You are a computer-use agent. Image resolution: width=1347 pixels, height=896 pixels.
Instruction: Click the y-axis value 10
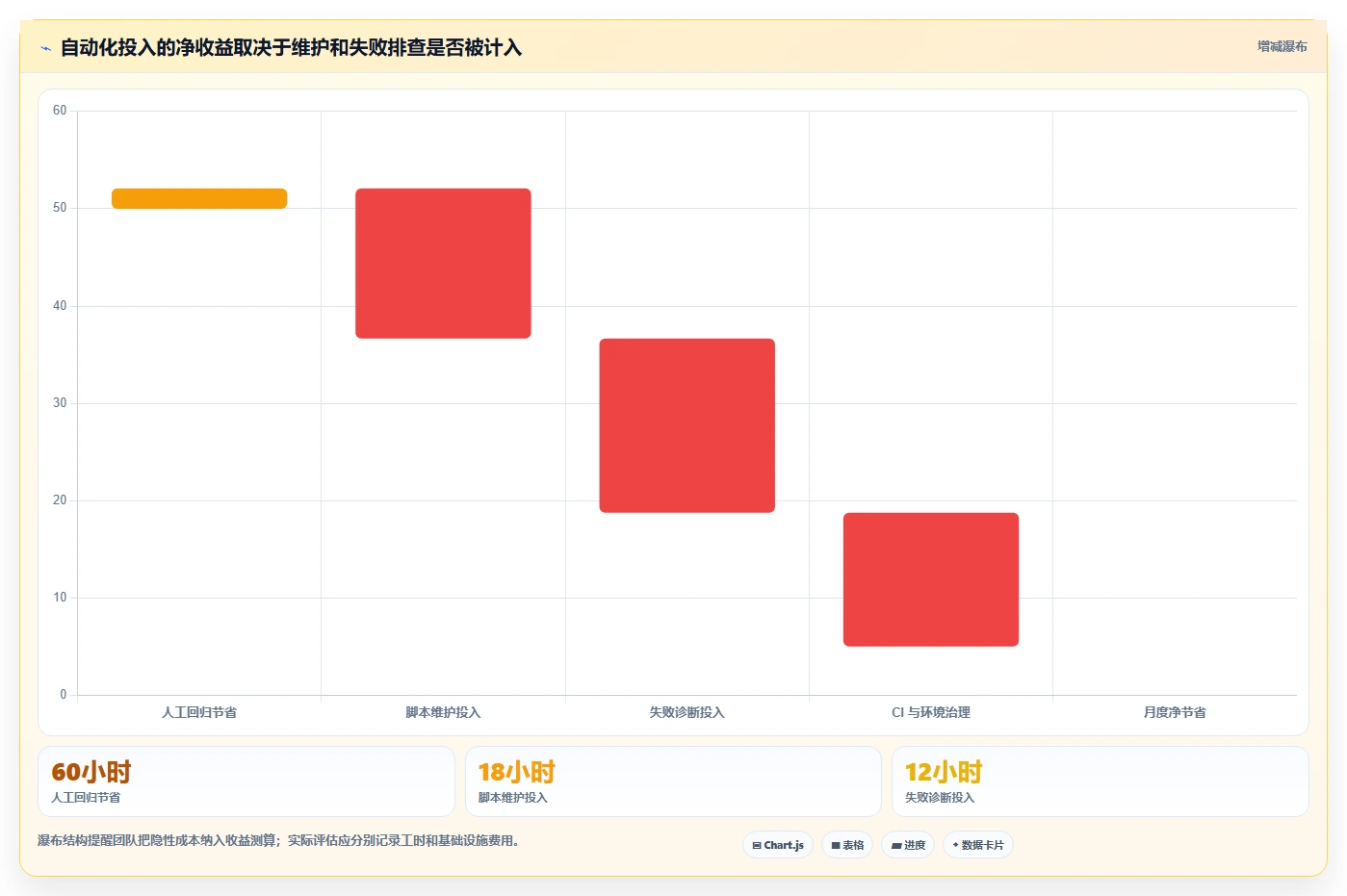60,598
